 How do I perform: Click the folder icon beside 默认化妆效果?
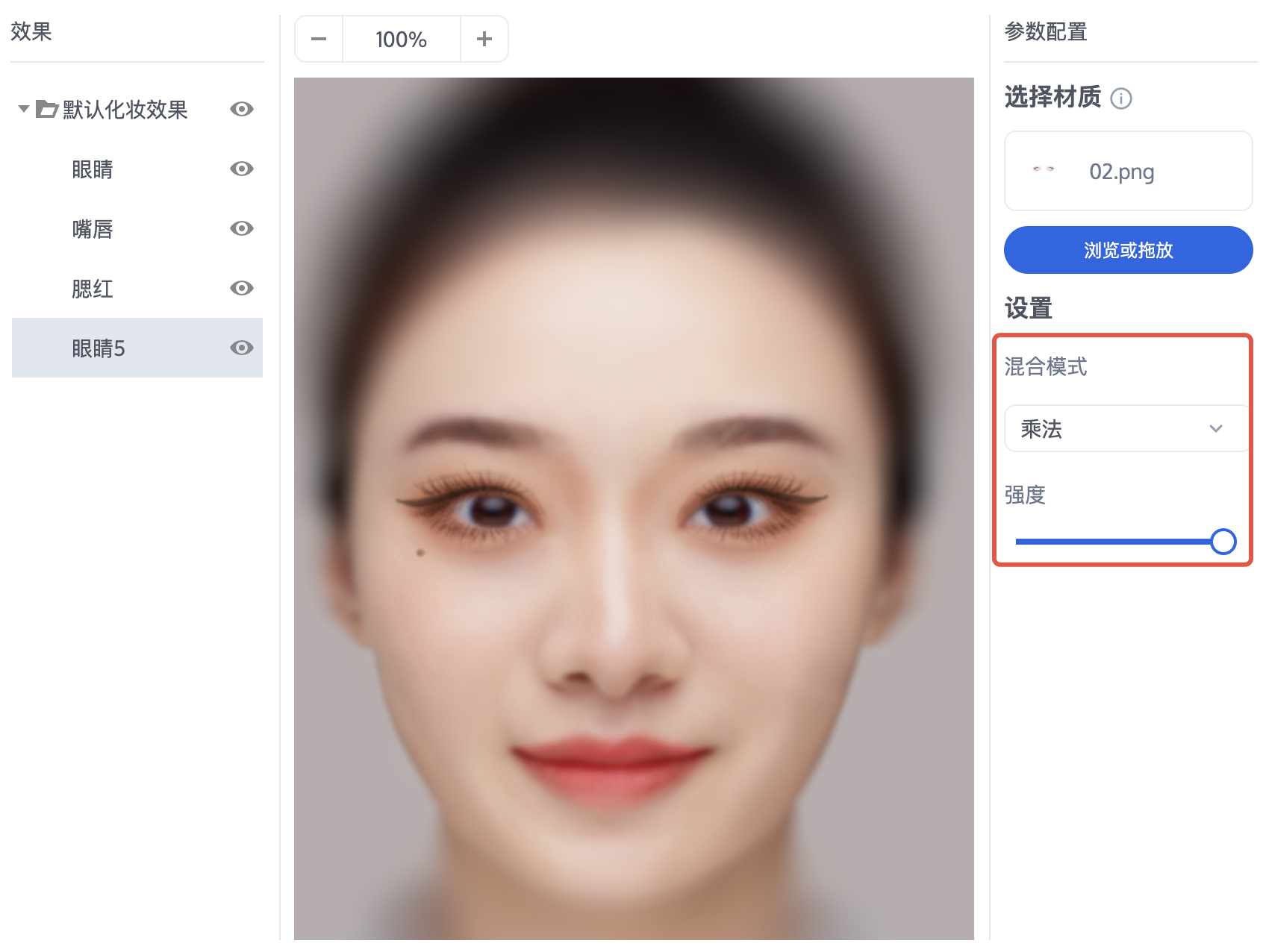tap(47, 109)
